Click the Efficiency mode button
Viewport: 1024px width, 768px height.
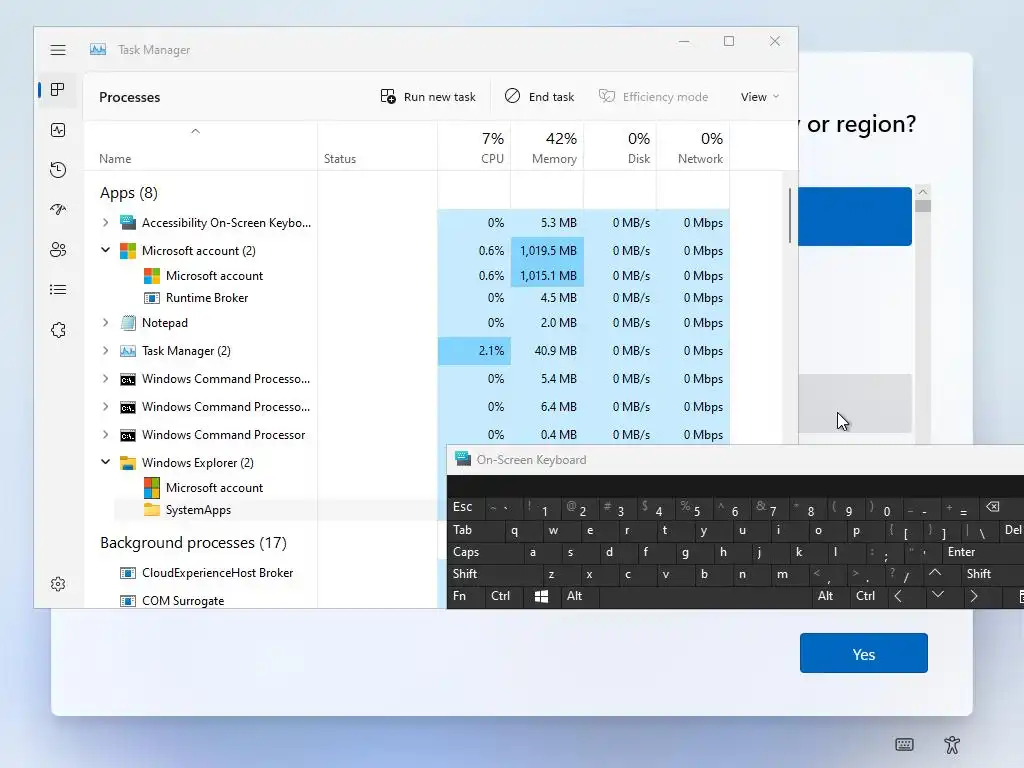pyautogui.click(x=654, y=97)
